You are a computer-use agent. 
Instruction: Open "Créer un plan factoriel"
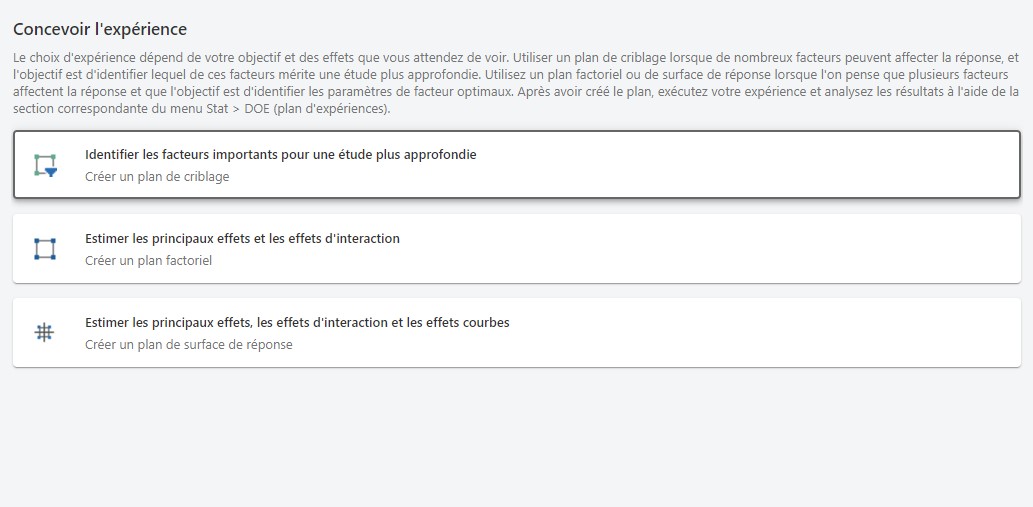(x=148, y=261)
